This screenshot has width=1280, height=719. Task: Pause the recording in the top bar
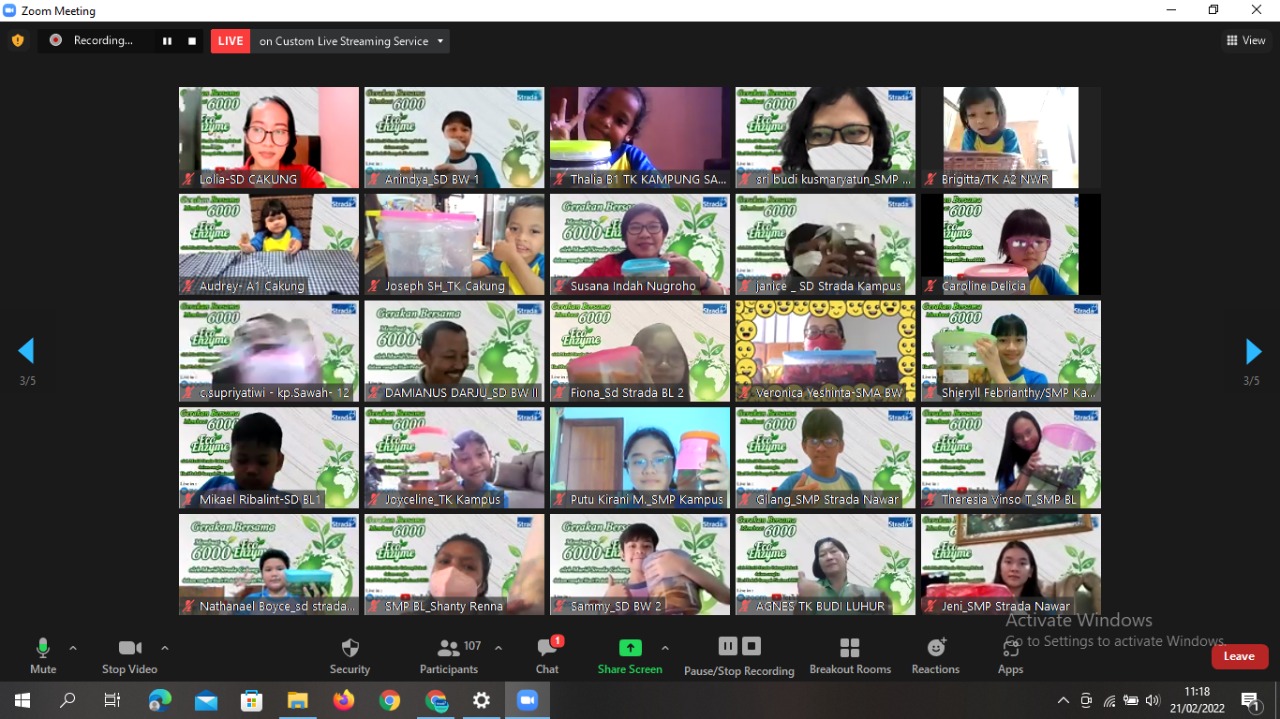[167, 41]
